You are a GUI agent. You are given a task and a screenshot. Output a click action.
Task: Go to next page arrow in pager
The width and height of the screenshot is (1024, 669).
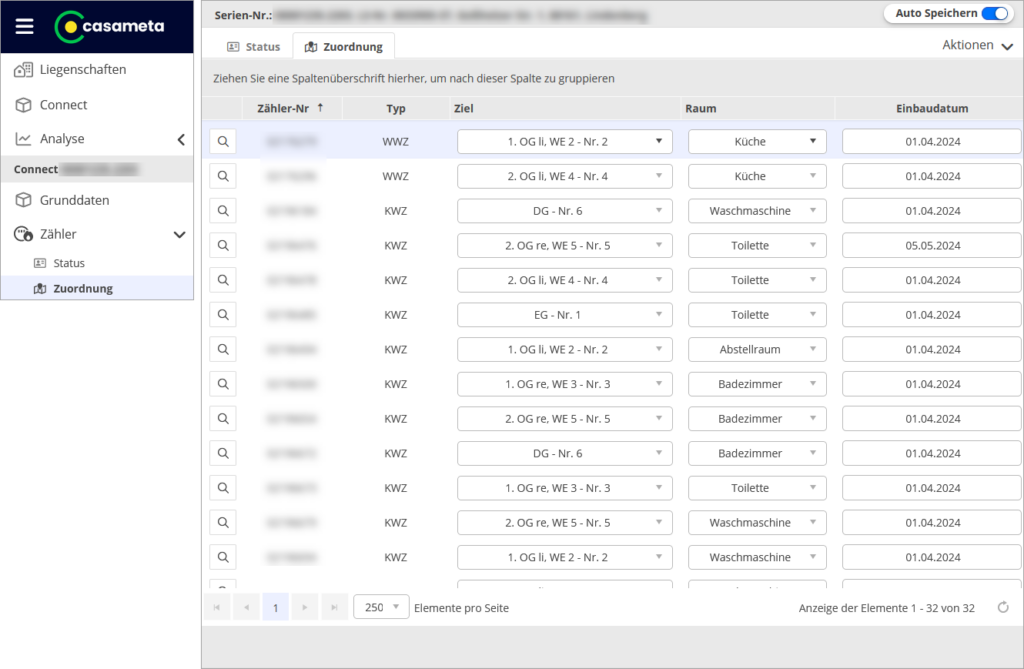306,608
